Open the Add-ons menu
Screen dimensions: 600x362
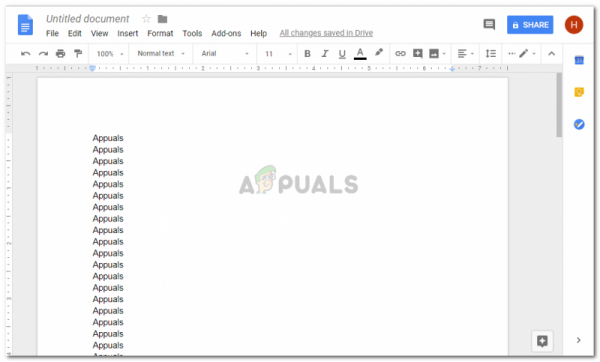click(226, 33)
